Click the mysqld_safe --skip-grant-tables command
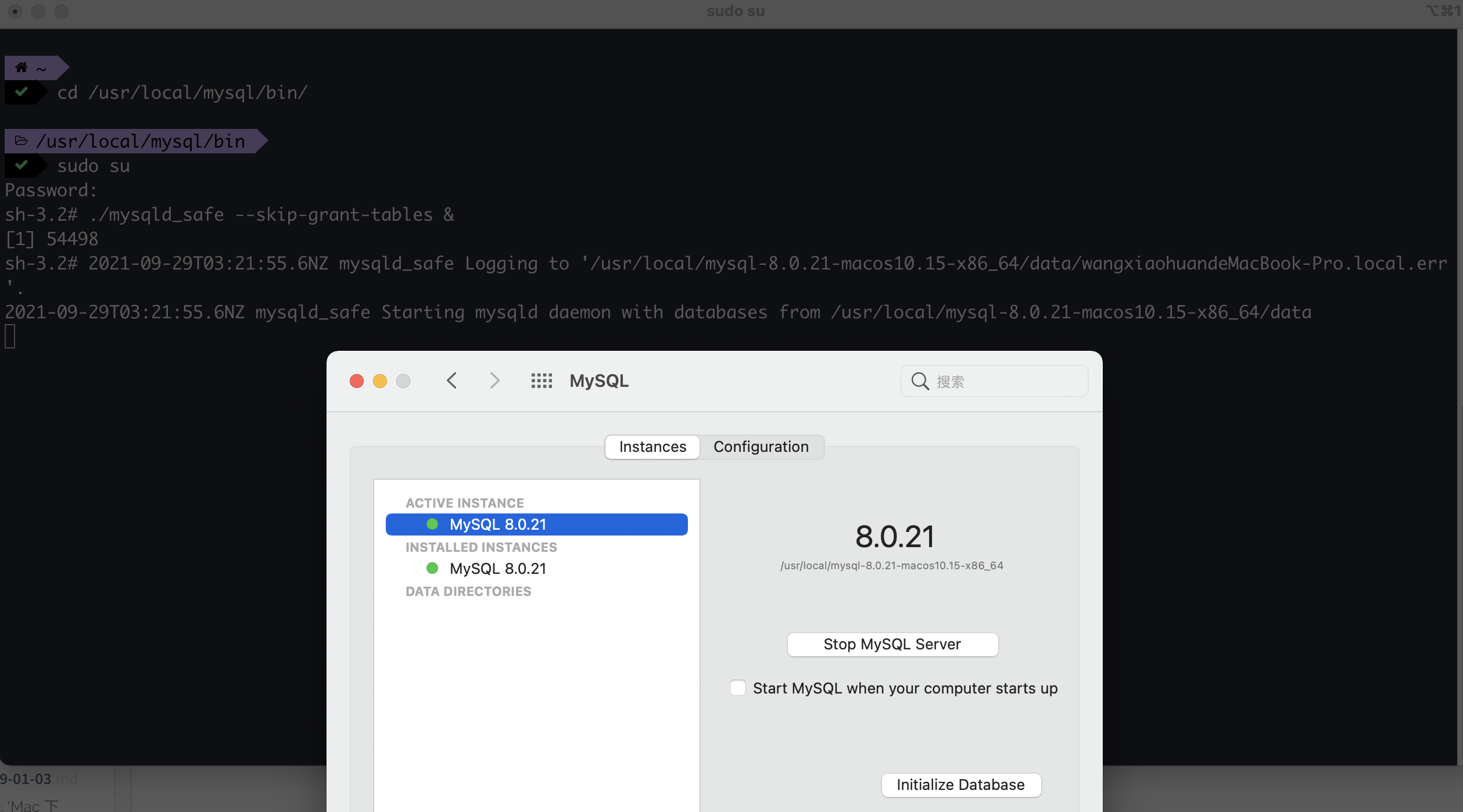This screenshot has height=812, width=1463. tap(272, 215)
